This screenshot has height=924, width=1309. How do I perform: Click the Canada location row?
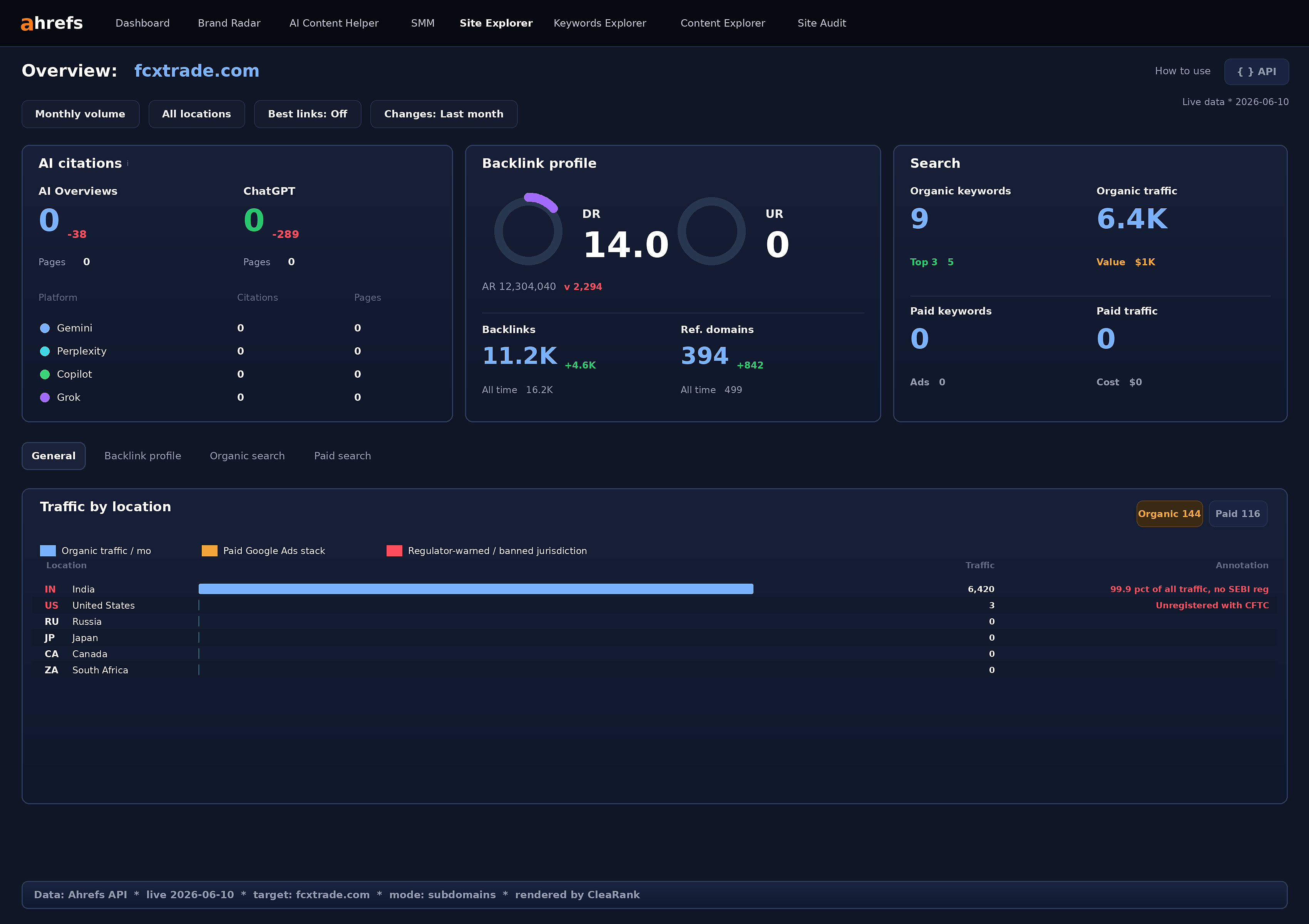654,654
